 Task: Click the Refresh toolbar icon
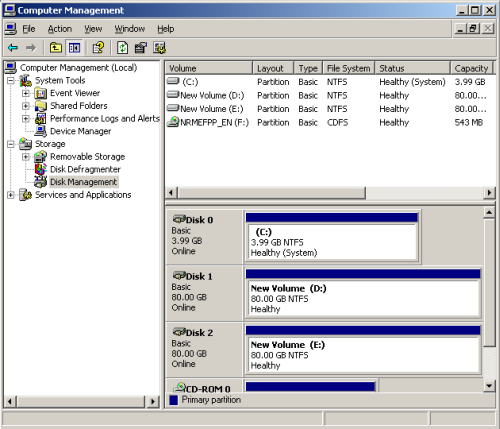(122, 48)
